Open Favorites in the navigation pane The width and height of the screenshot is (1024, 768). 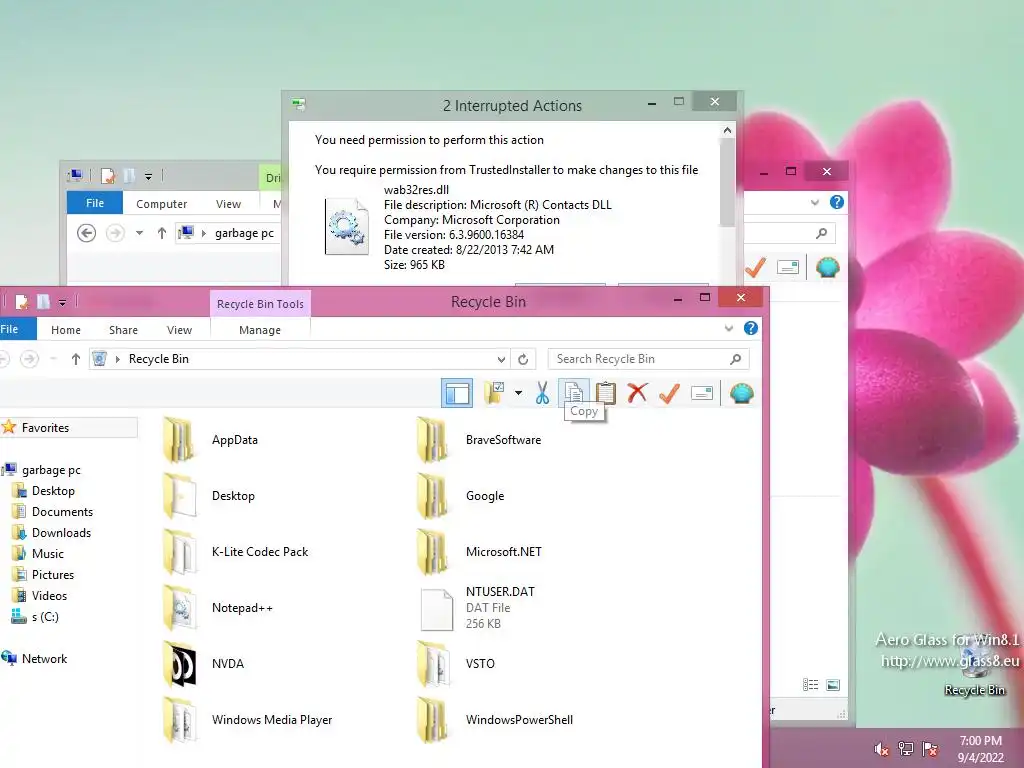tap(45, 428)
